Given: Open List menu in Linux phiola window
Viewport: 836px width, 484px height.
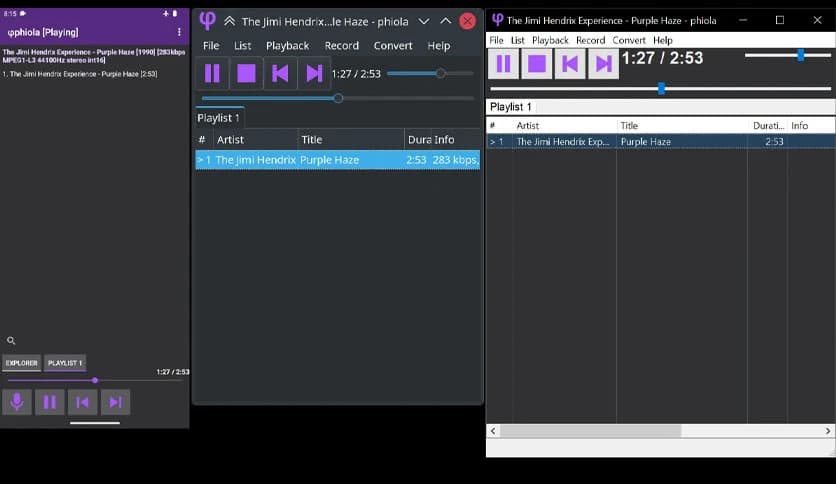Looking at the screenshot, I should tap(243, 46).
